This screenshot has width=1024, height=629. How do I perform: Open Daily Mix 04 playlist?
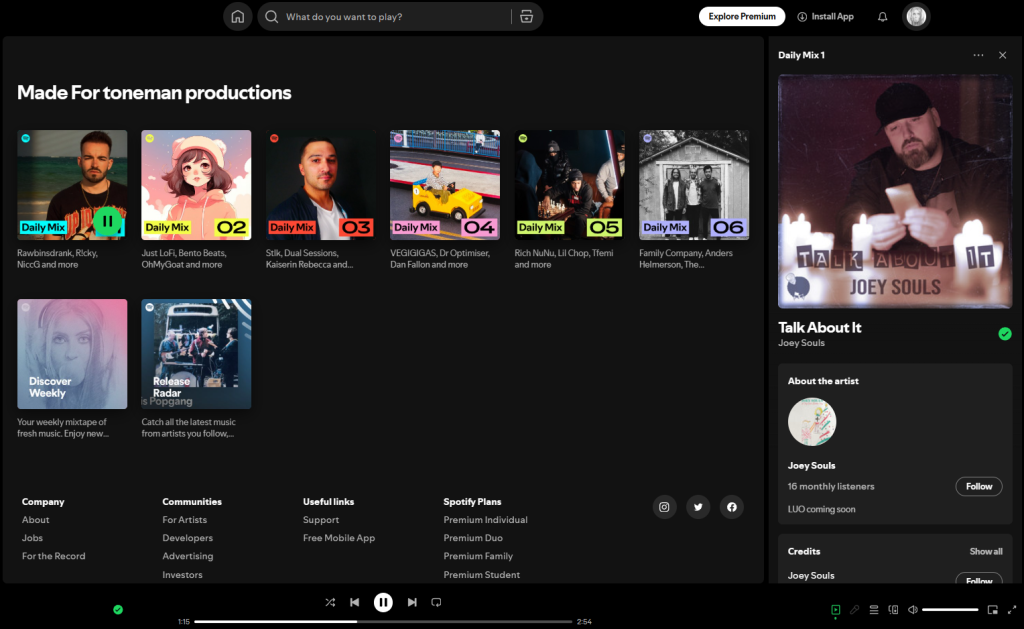pyautogui.click(x=445, y=185)
